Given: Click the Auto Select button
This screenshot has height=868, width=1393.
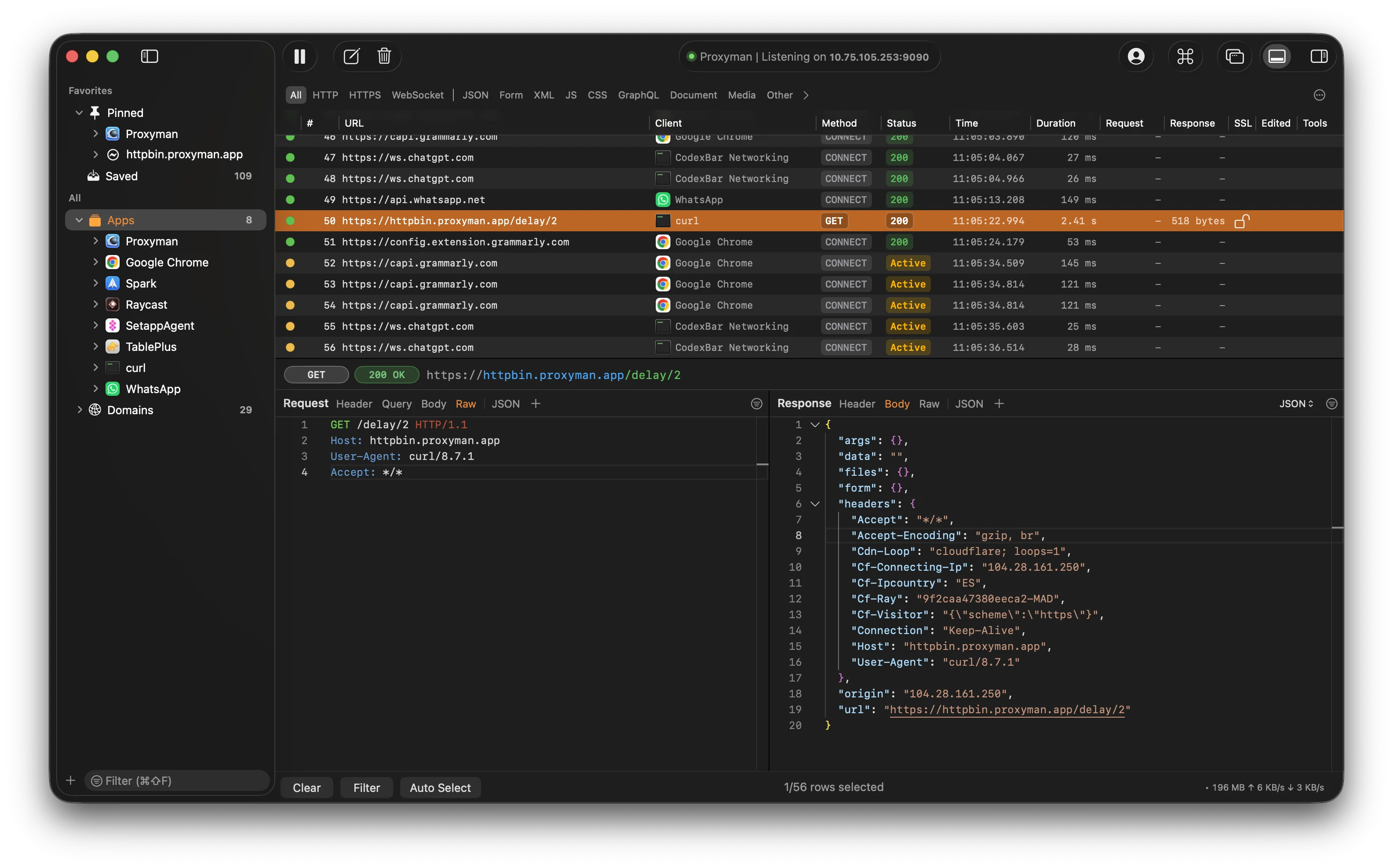Looking at the screenshot, I should pos(440,788).
